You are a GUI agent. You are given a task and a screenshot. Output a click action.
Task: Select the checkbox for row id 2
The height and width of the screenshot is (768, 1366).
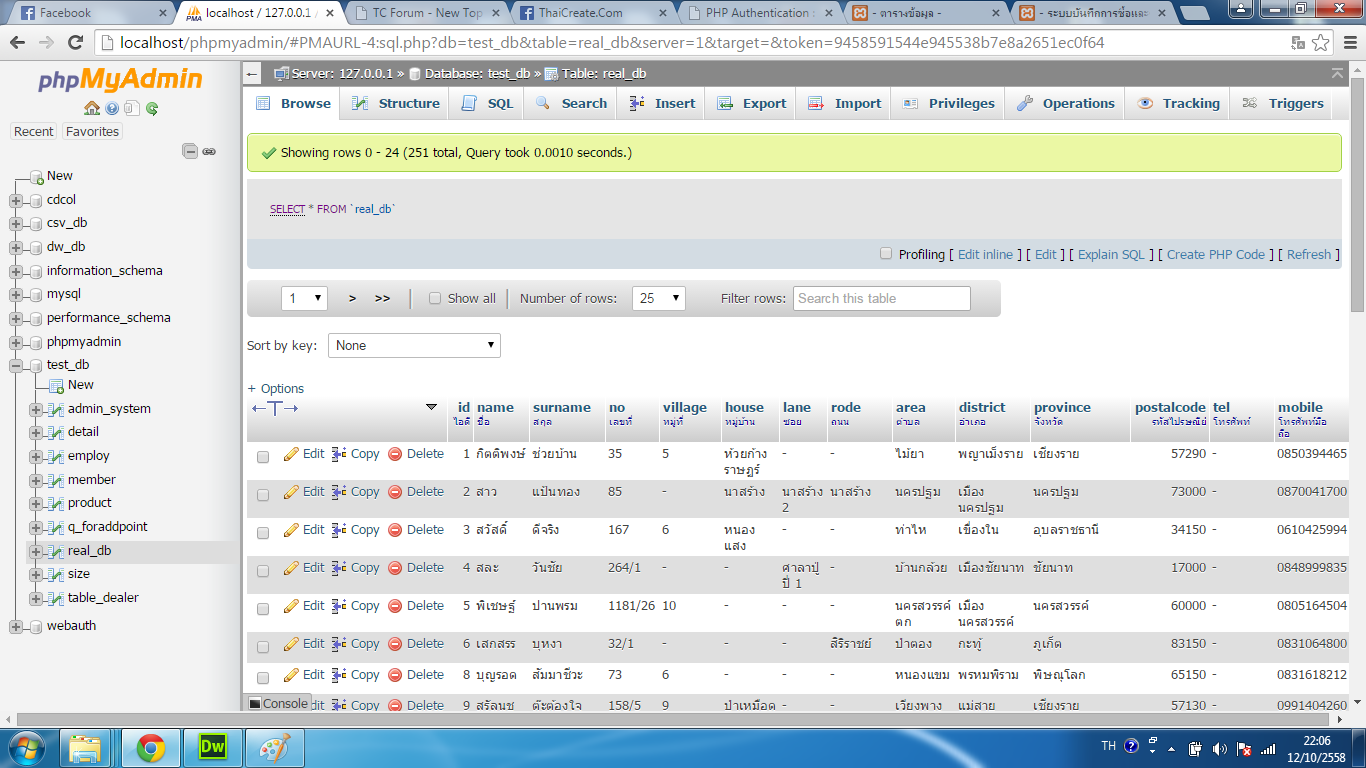pos(263,495)
